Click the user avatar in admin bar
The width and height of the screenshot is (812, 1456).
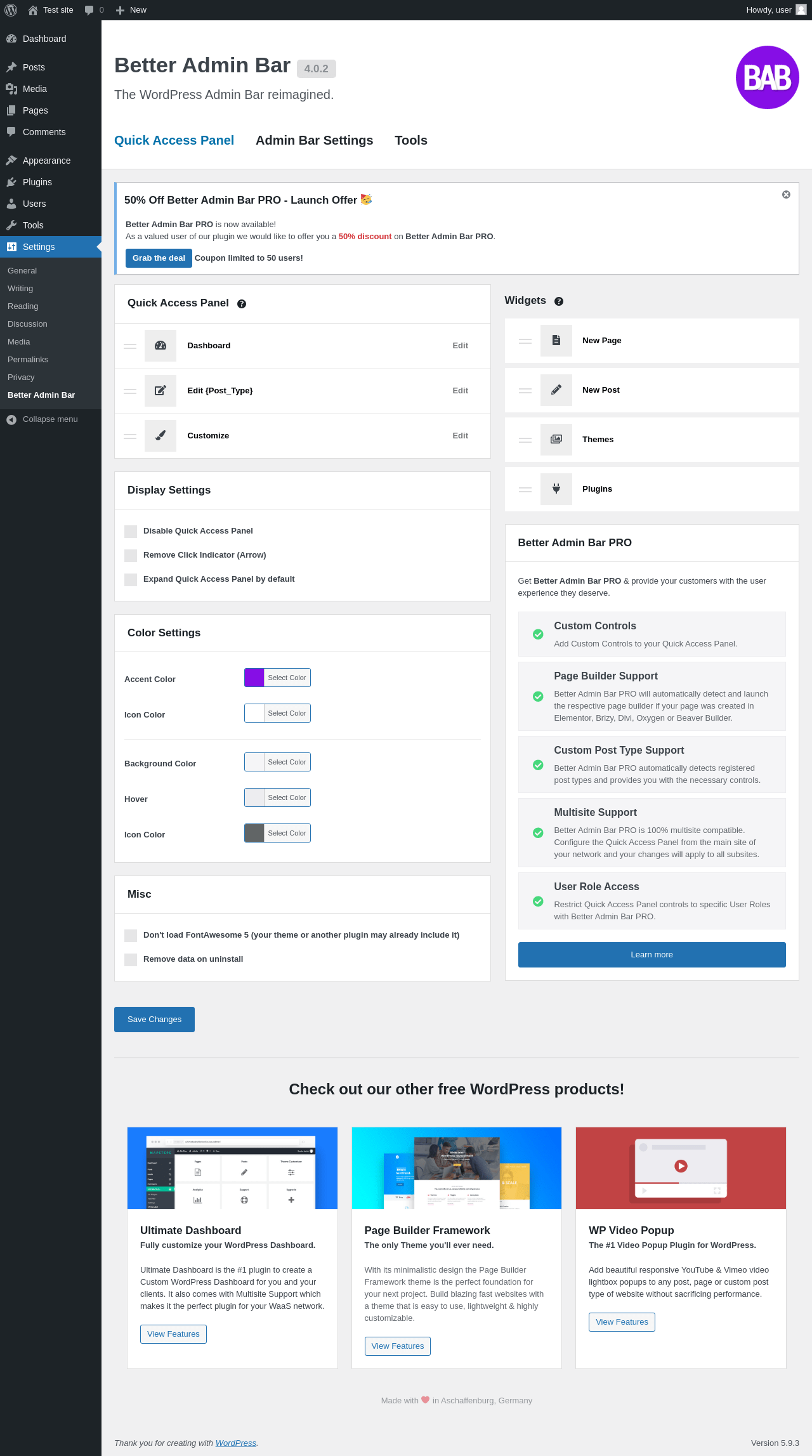[x=801, y=10]
